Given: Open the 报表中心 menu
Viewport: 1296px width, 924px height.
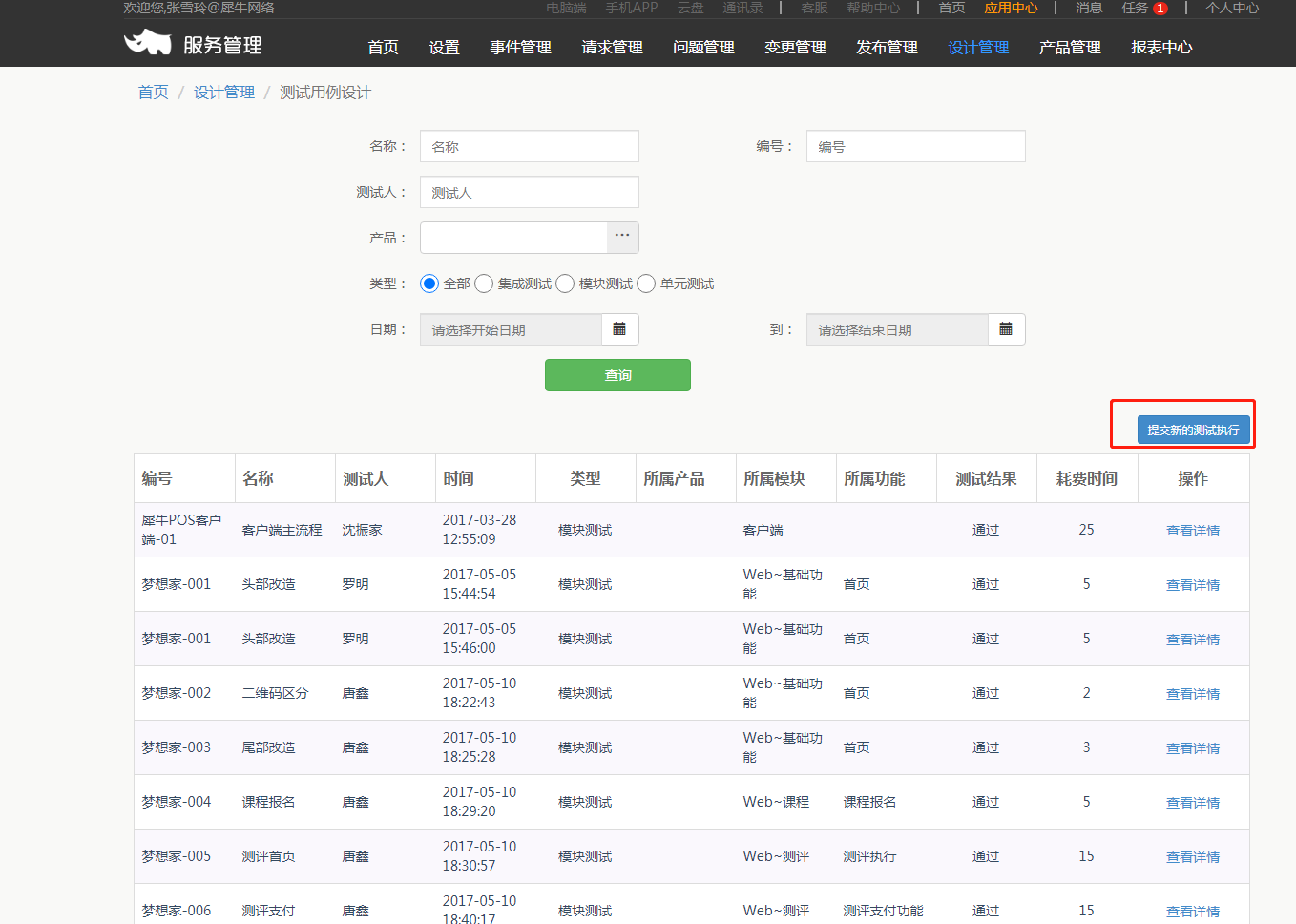Looking at the screenshot, I should (1161, 47).
